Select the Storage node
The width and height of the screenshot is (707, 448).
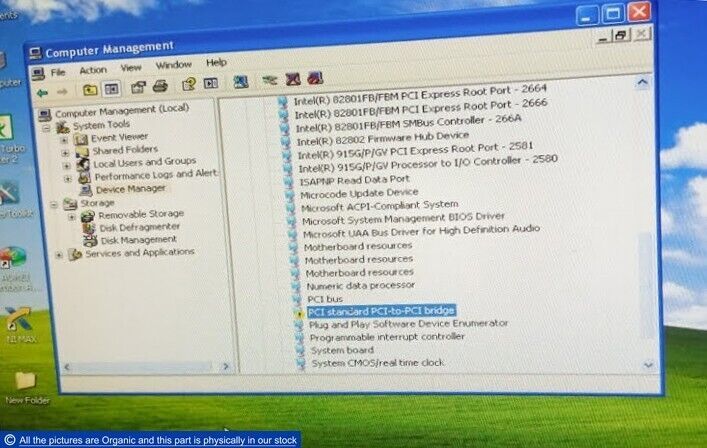(x=97, y=203)
